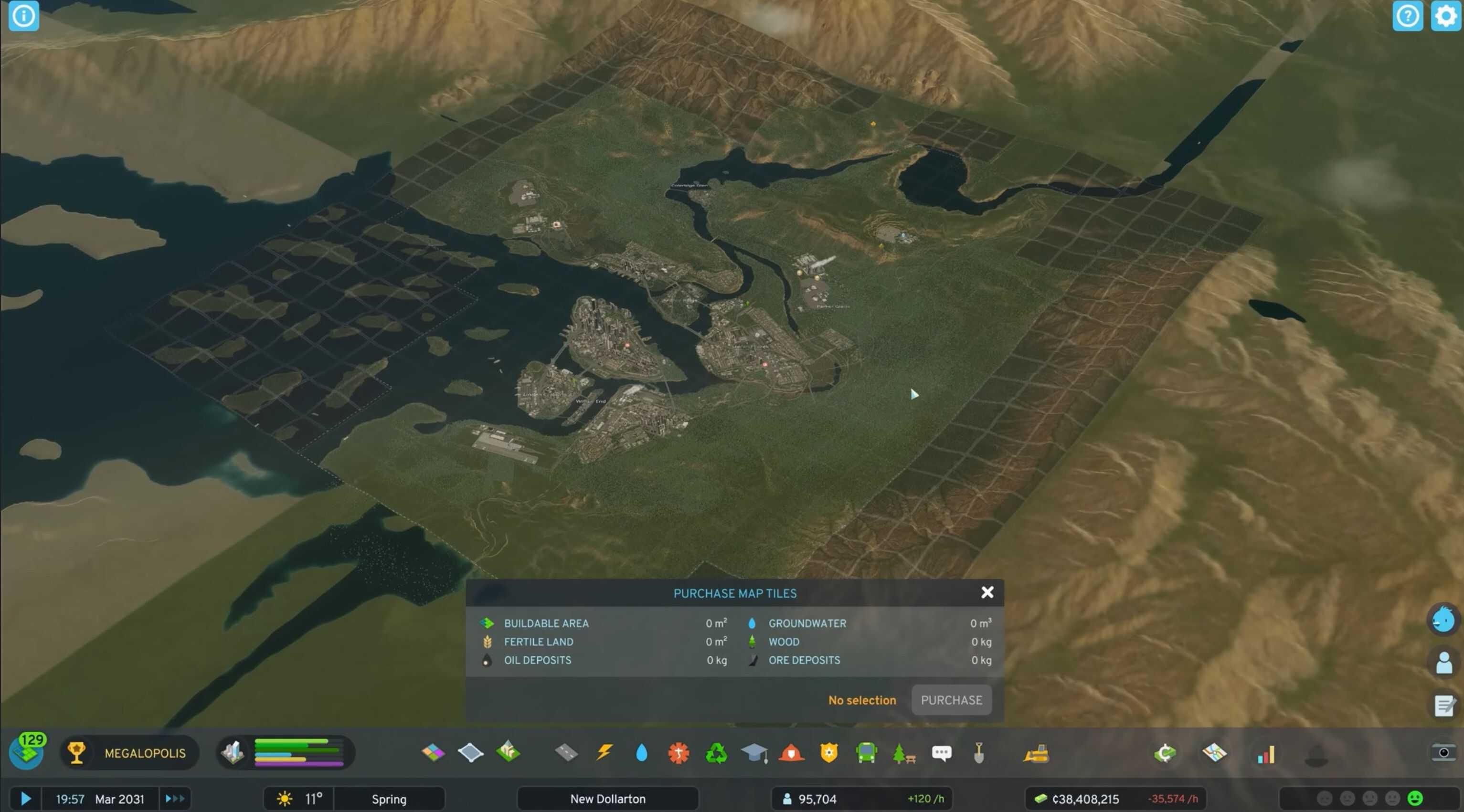Open the Police badge menu

[x=829, y=753]
